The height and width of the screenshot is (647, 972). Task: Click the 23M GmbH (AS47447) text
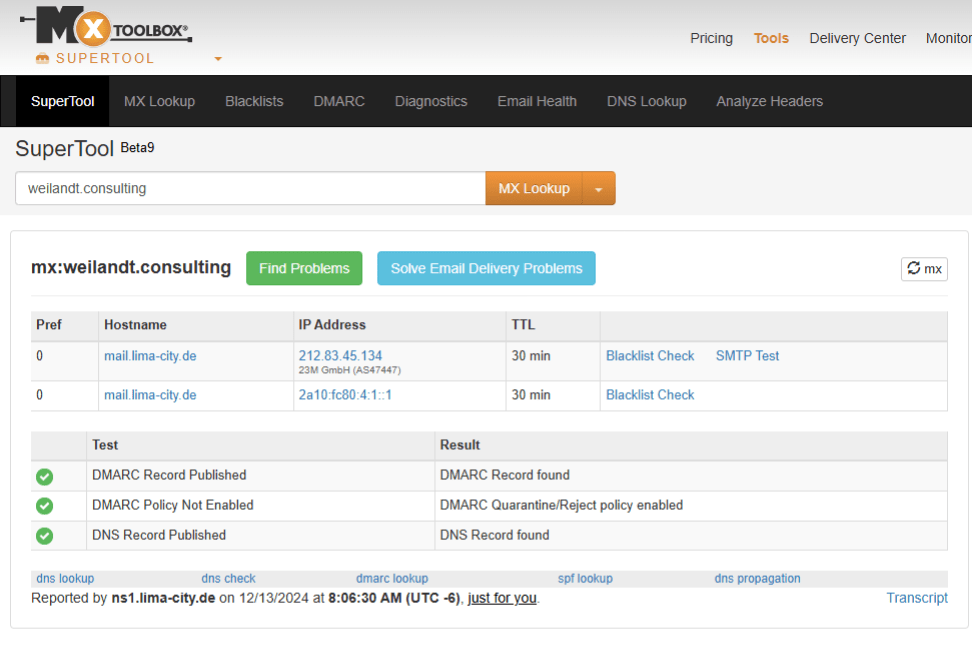(x=350, y=371)
